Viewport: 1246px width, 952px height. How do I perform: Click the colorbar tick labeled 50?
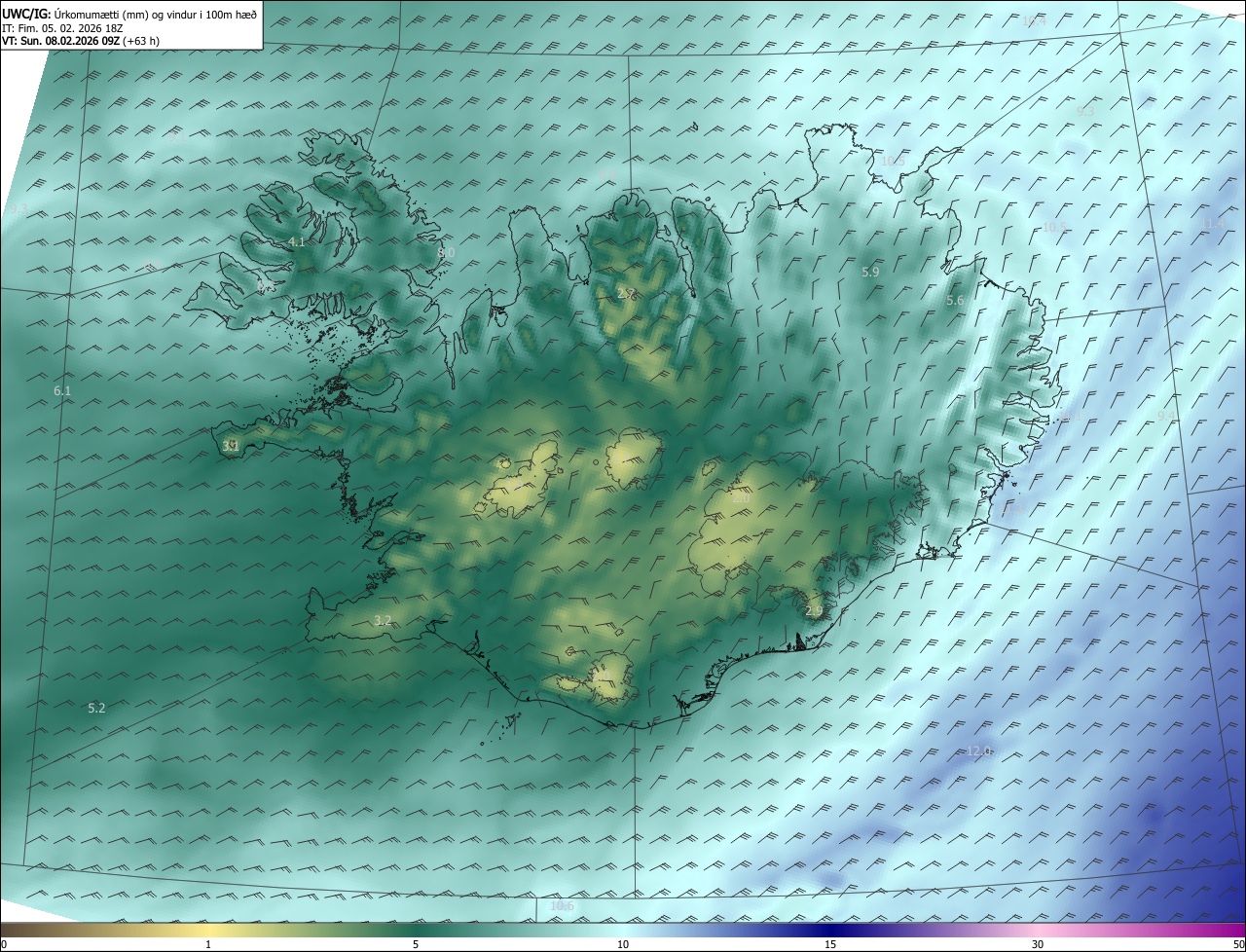[1239, 944]
